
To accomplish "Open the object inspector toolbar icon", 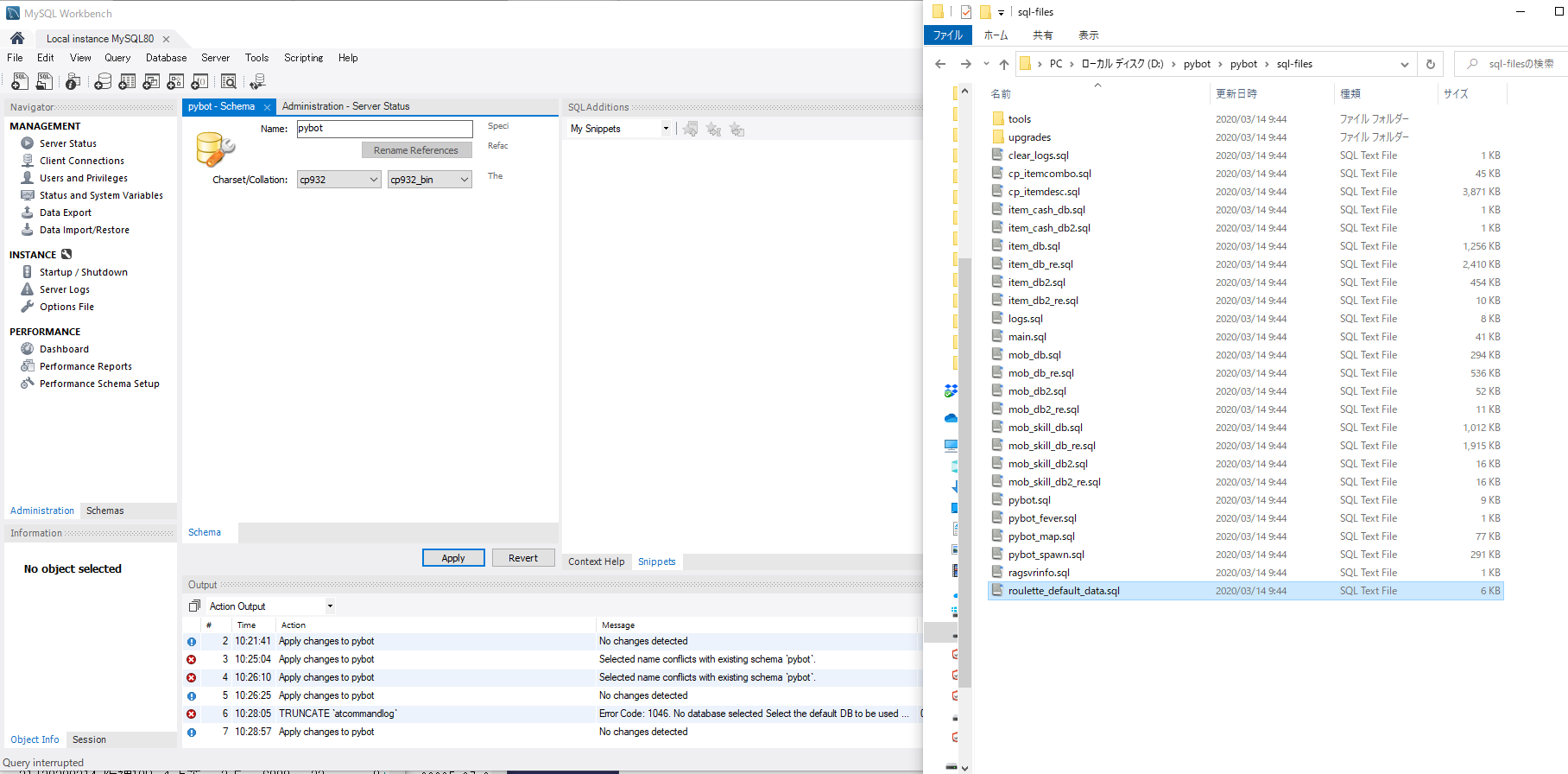I will 73,81.
